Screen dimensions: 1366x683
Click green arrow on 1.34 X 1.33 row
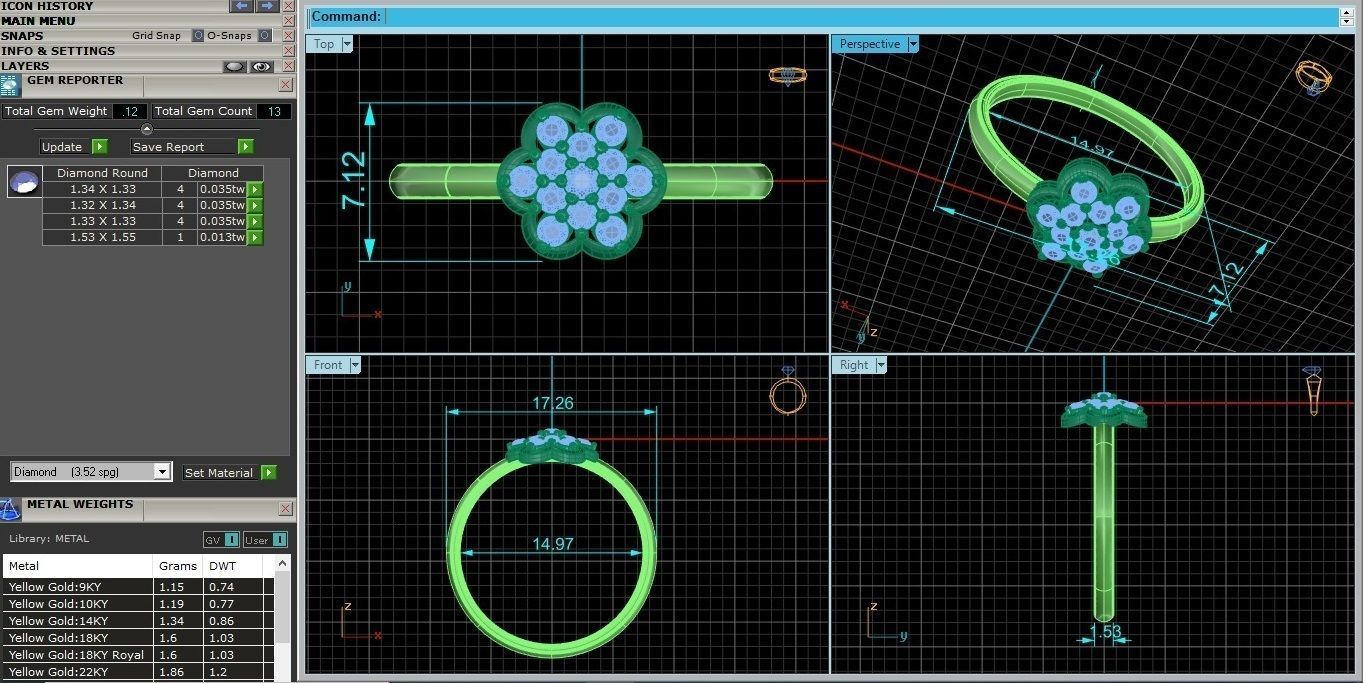click(255, 189)
